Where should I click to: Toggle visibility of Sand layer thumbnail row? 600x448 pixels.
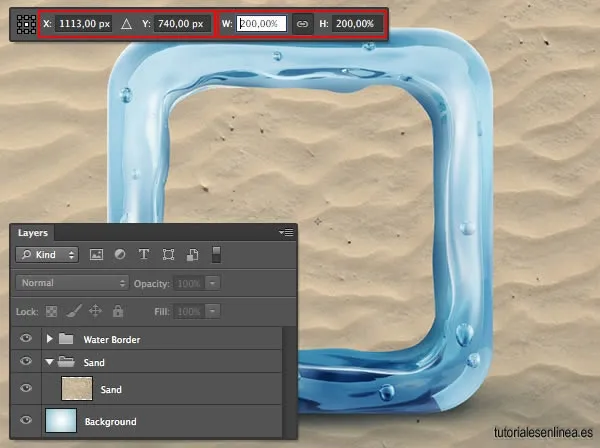[x=26, y=388]
